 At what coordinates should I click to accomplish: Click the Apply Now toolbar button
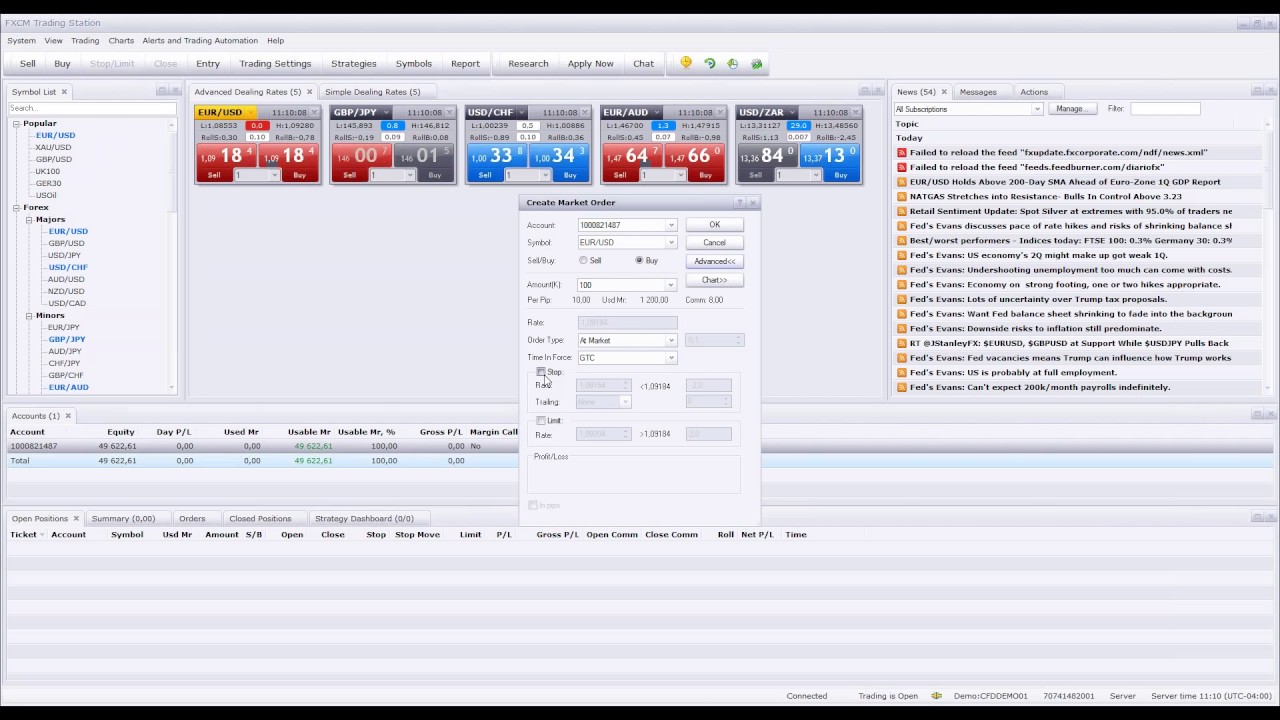coord(591,64)
